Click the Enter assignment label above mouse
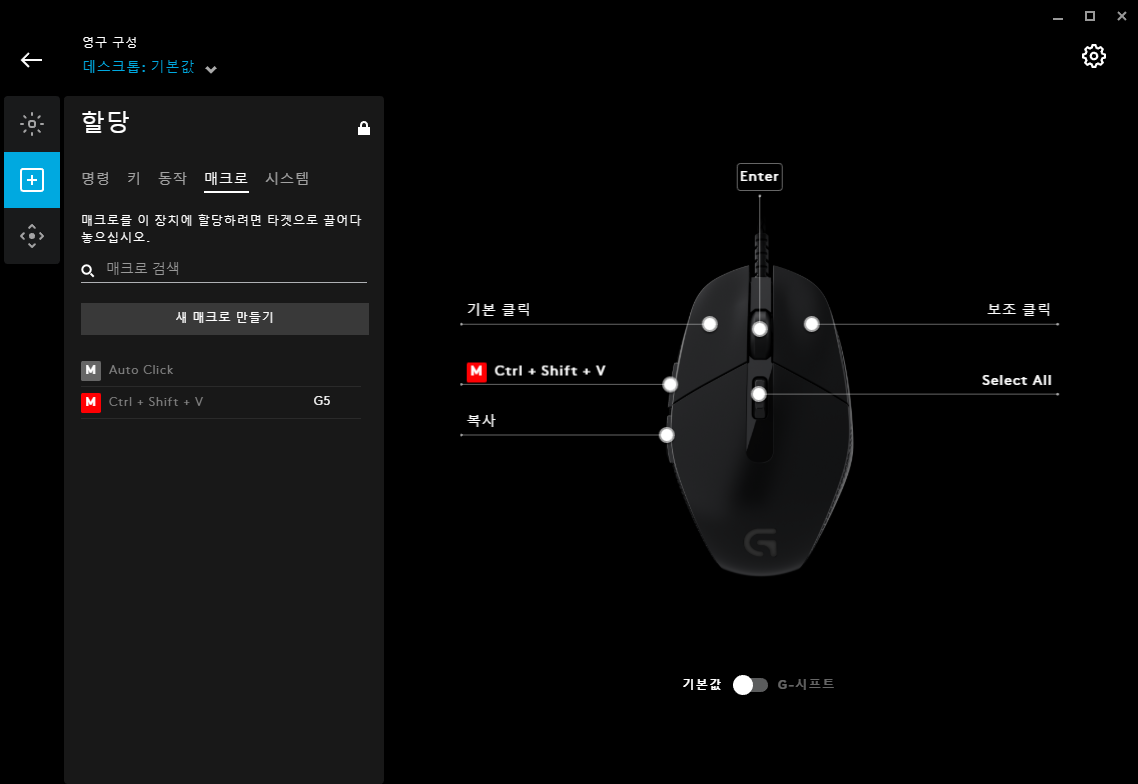Image resolution: width=1138 pixels, height=784 pixels. click(x=760, y=177)
